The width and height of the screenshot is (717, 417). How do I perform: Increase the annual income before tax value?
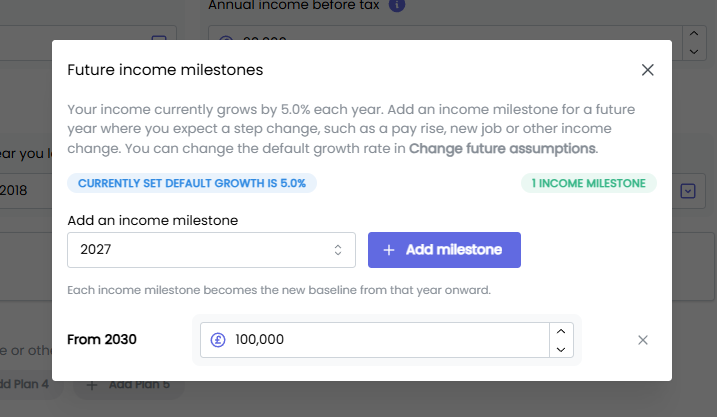(694, 33)
